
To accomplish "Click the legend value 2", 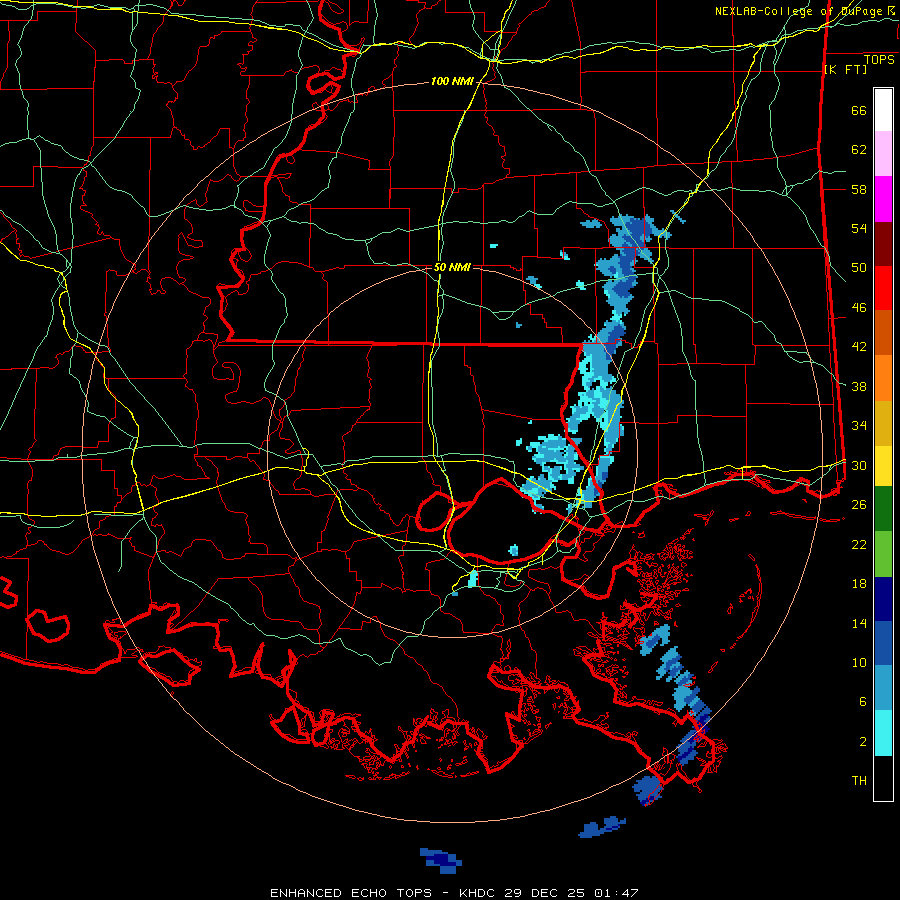I will click(863, 742).
